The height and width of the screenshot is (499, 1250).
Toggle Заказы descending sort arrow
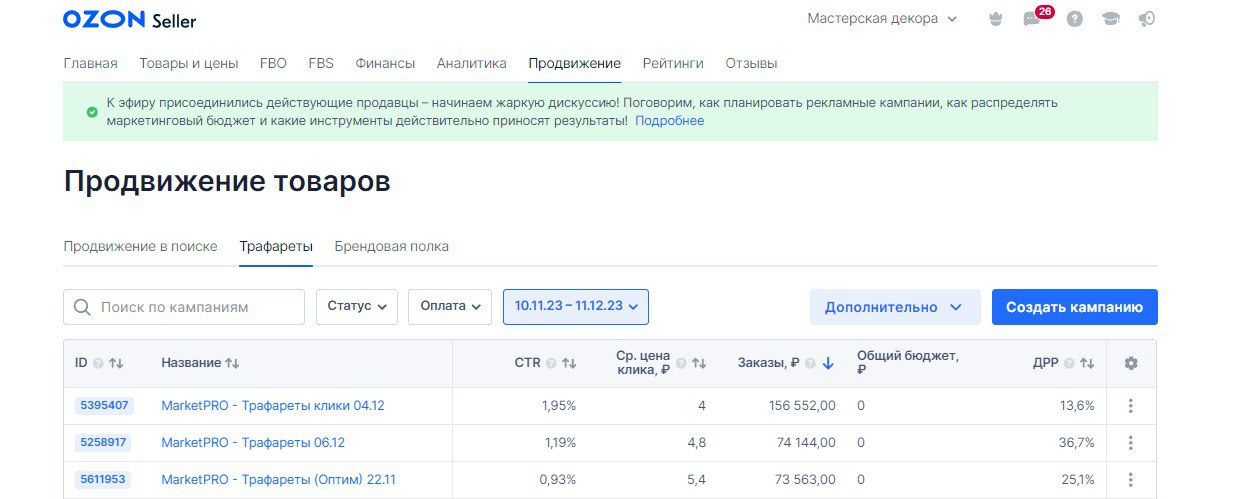[x=828, y=363]
